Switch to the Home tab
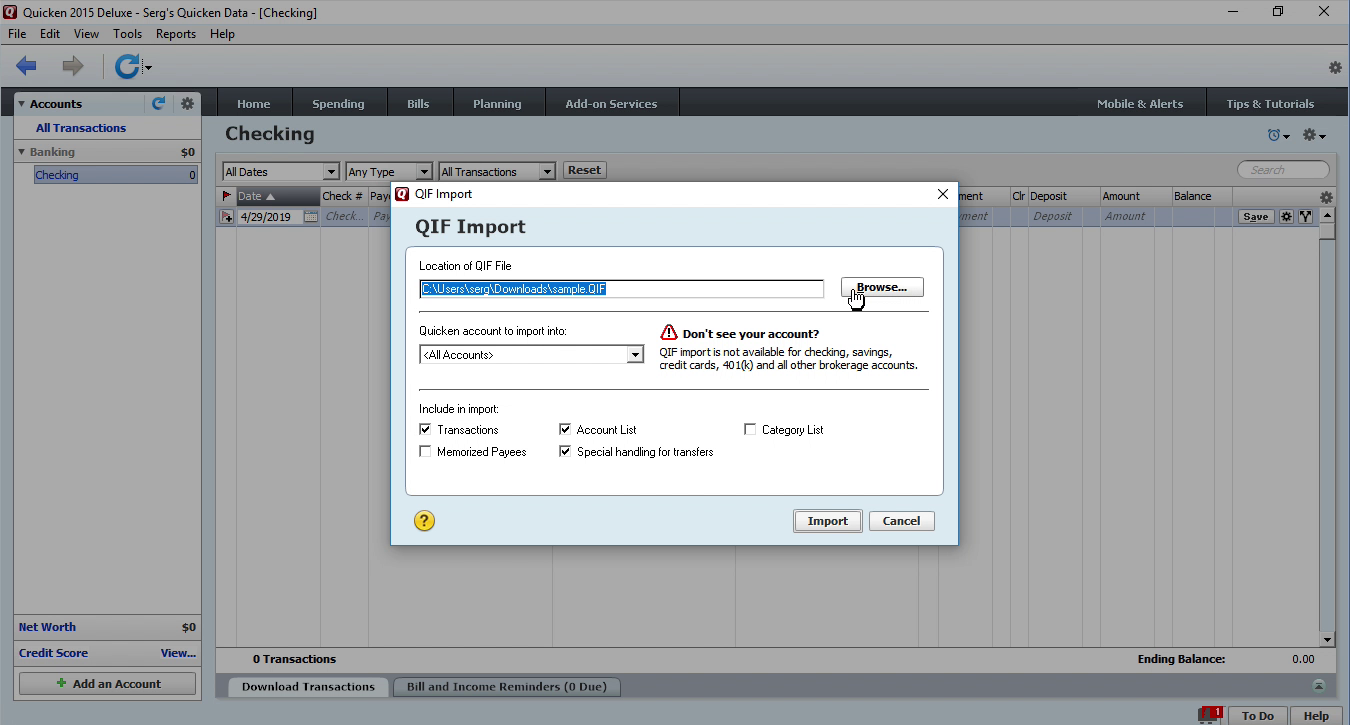This screenshot has height=725, width=1350. click(x=254, y=103)
